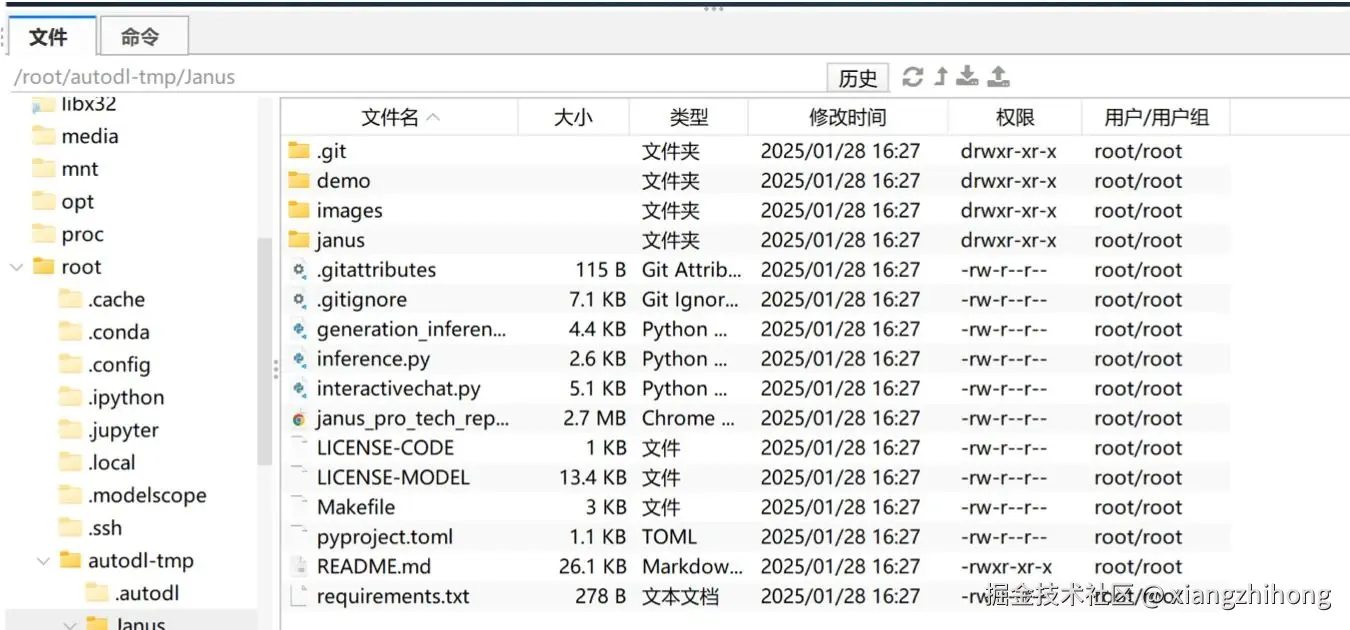Click the 2.7 MB size cell
The height and width of the screenshot is (630, 1350).
tap(594, 418)
